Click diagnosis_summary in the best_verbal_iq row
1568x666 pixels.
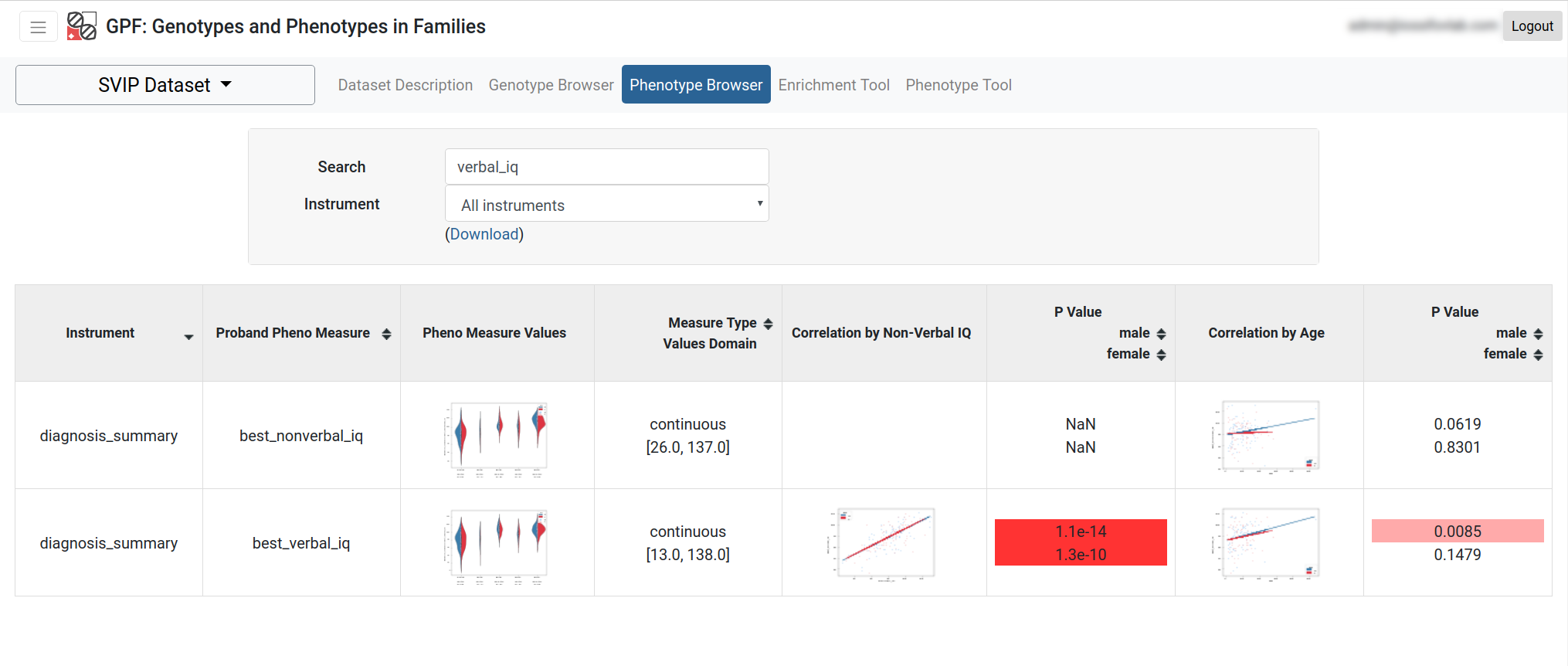pyautogui.click(x=109, y=543)
